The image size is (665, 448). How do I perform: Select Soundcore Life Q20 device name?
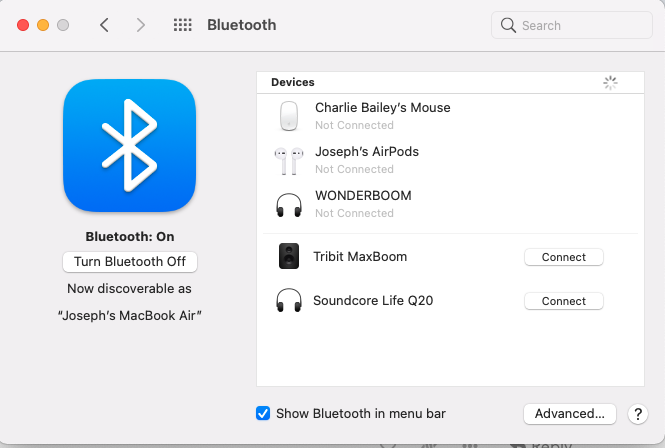coord(373,300)
